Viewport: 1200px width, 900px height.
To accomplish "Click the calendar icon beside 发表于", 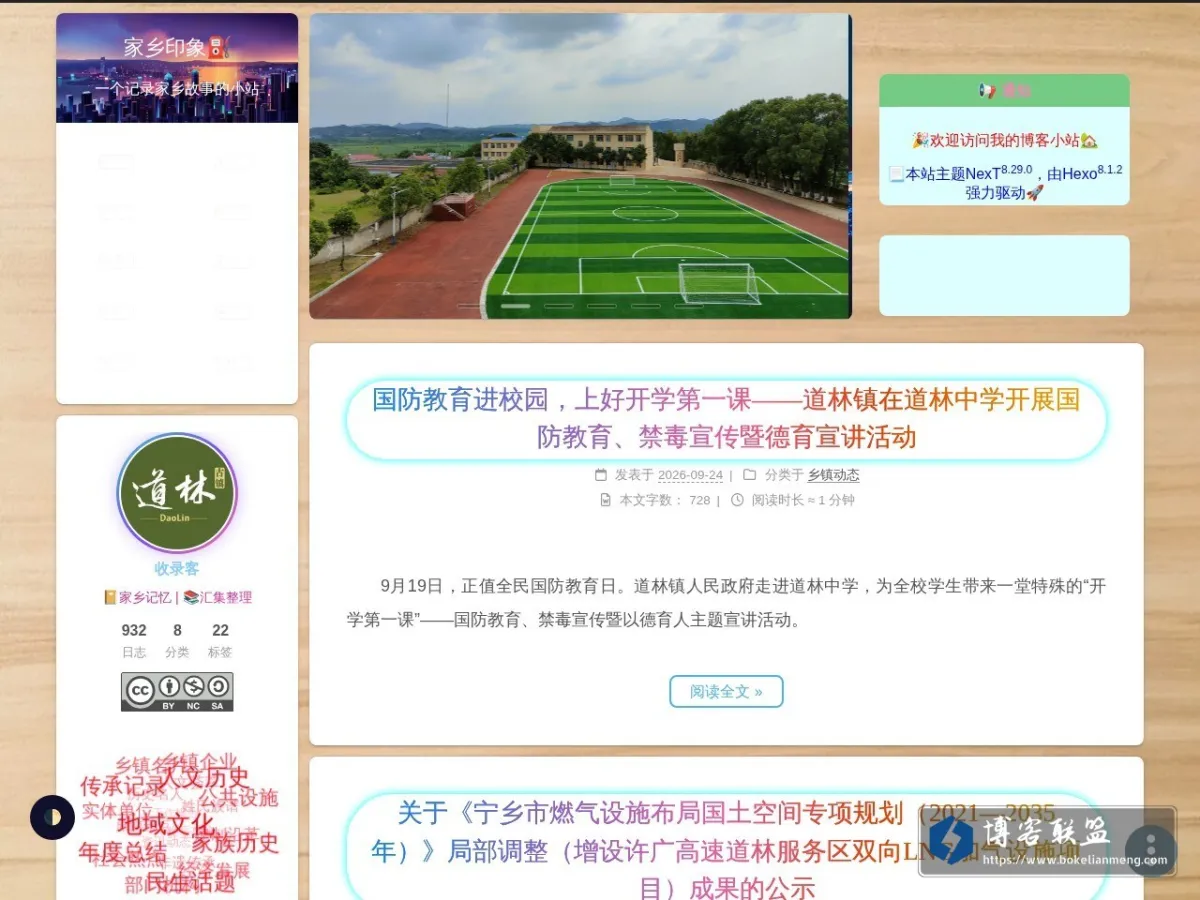I will click(600, 475).
